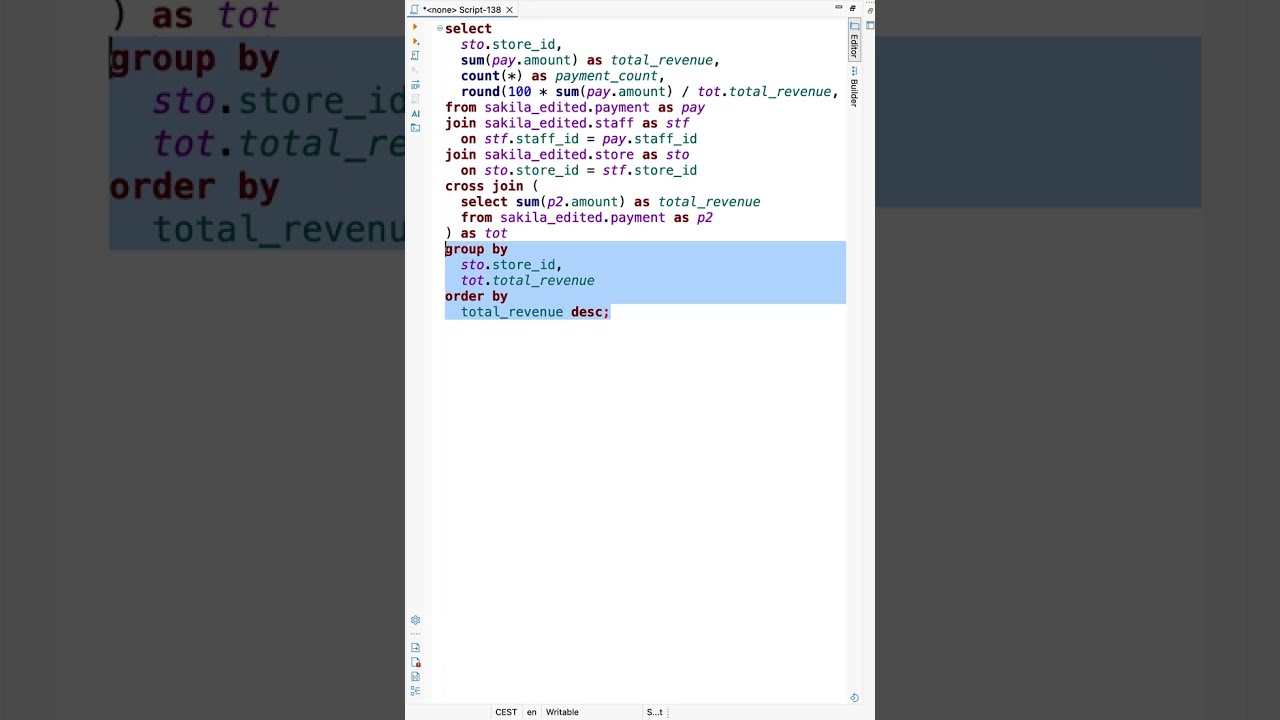The image size is (1280, 720).
Task: Execute the SQL query with the first orange arrow
Action: 415,27
